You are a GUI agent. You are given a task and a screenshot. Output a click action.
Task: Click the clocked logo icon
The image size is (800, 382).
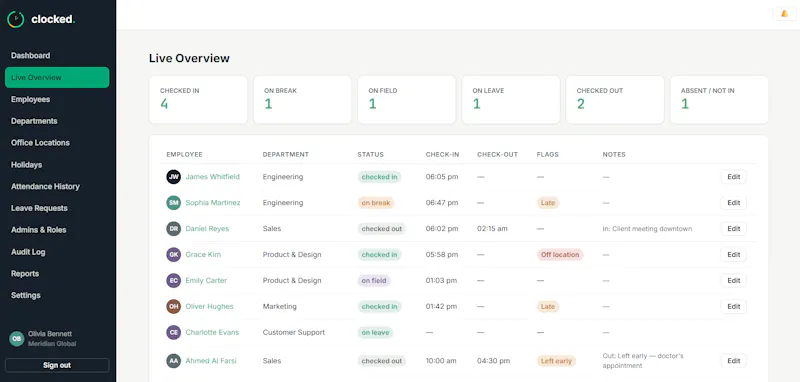tap(16, 19)
